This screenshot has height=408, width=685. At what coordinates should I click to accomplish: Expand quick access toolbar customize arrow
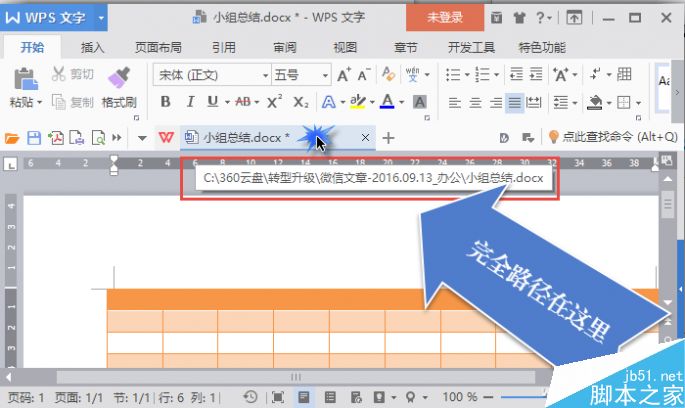[x=142, y=138]
